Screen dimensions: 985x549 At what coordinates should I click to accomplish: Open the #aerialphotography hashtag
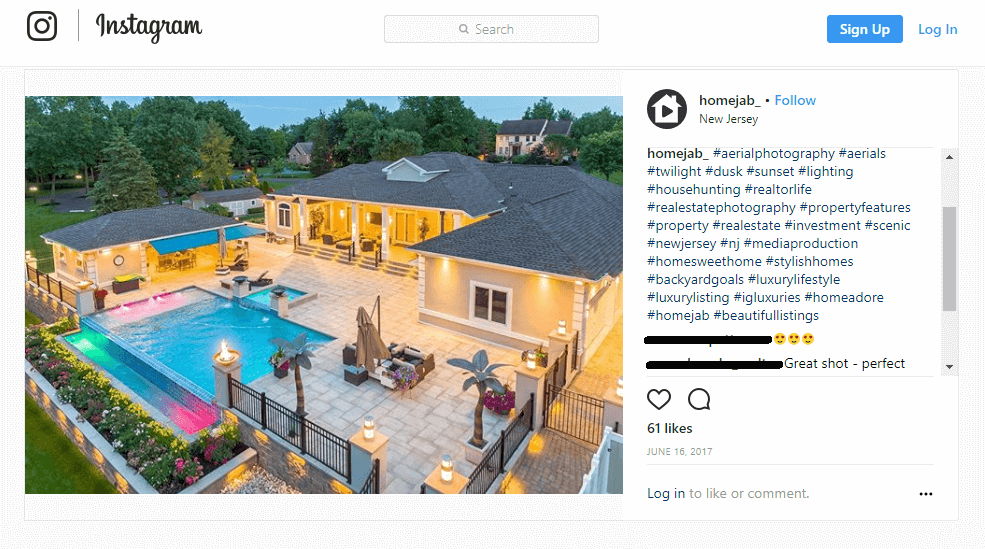pyautogui.click(x=774, y=153)
